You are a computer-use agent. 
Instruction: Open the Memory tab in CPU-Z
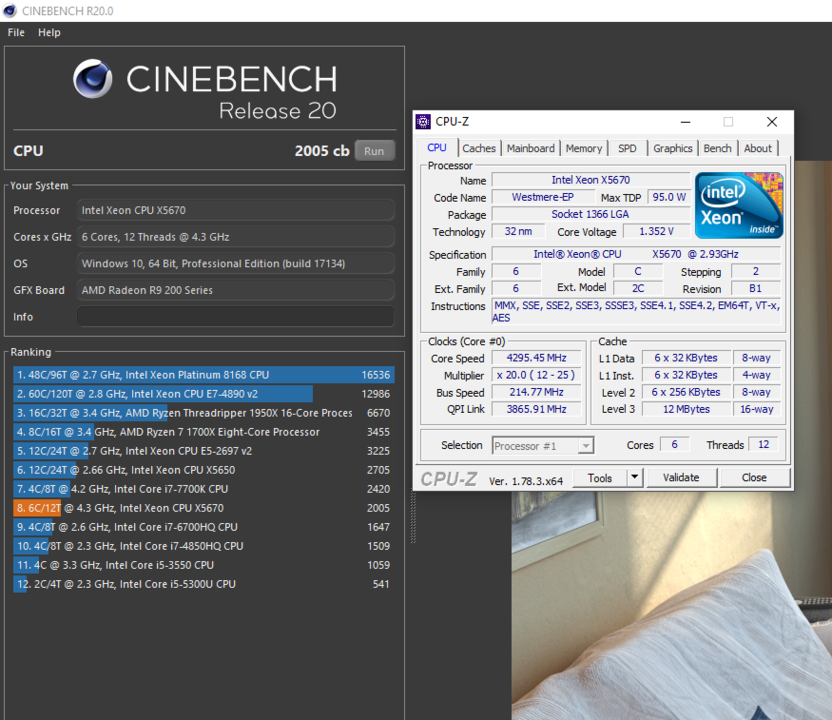coord(584,149)
